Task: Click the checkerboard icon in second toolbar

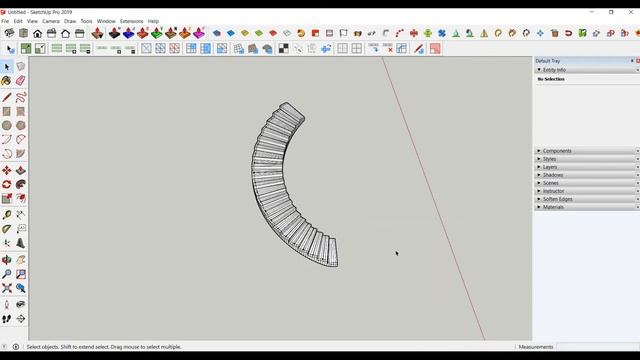Action: point(283,49)
